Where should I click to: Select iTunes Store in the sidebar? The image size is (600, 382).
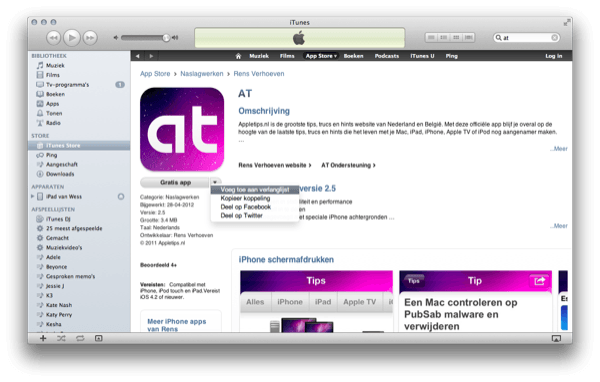click(x=79, y=145)
